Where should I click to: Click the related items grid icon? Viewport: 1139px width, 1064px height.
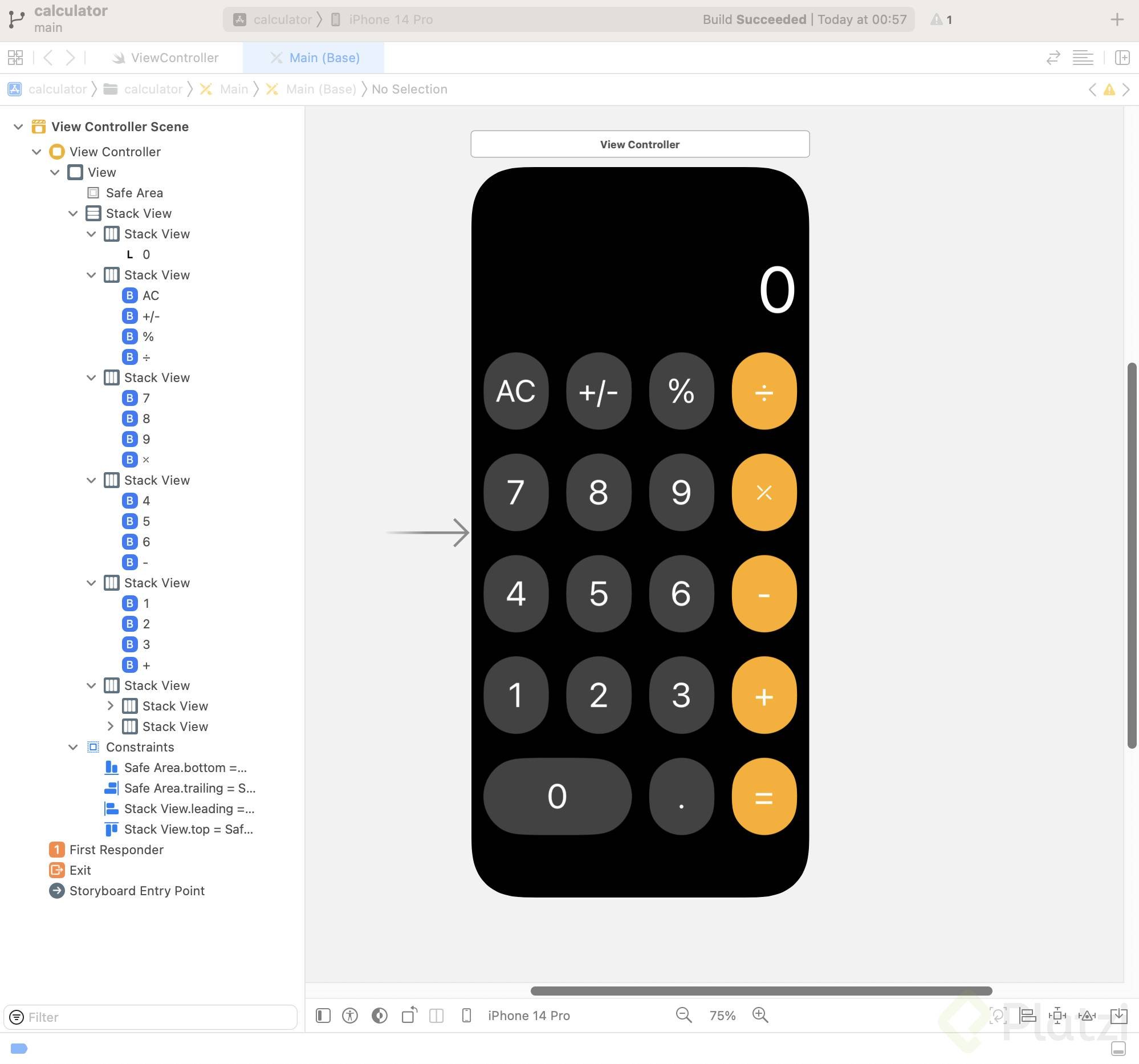tap(15, 57)
